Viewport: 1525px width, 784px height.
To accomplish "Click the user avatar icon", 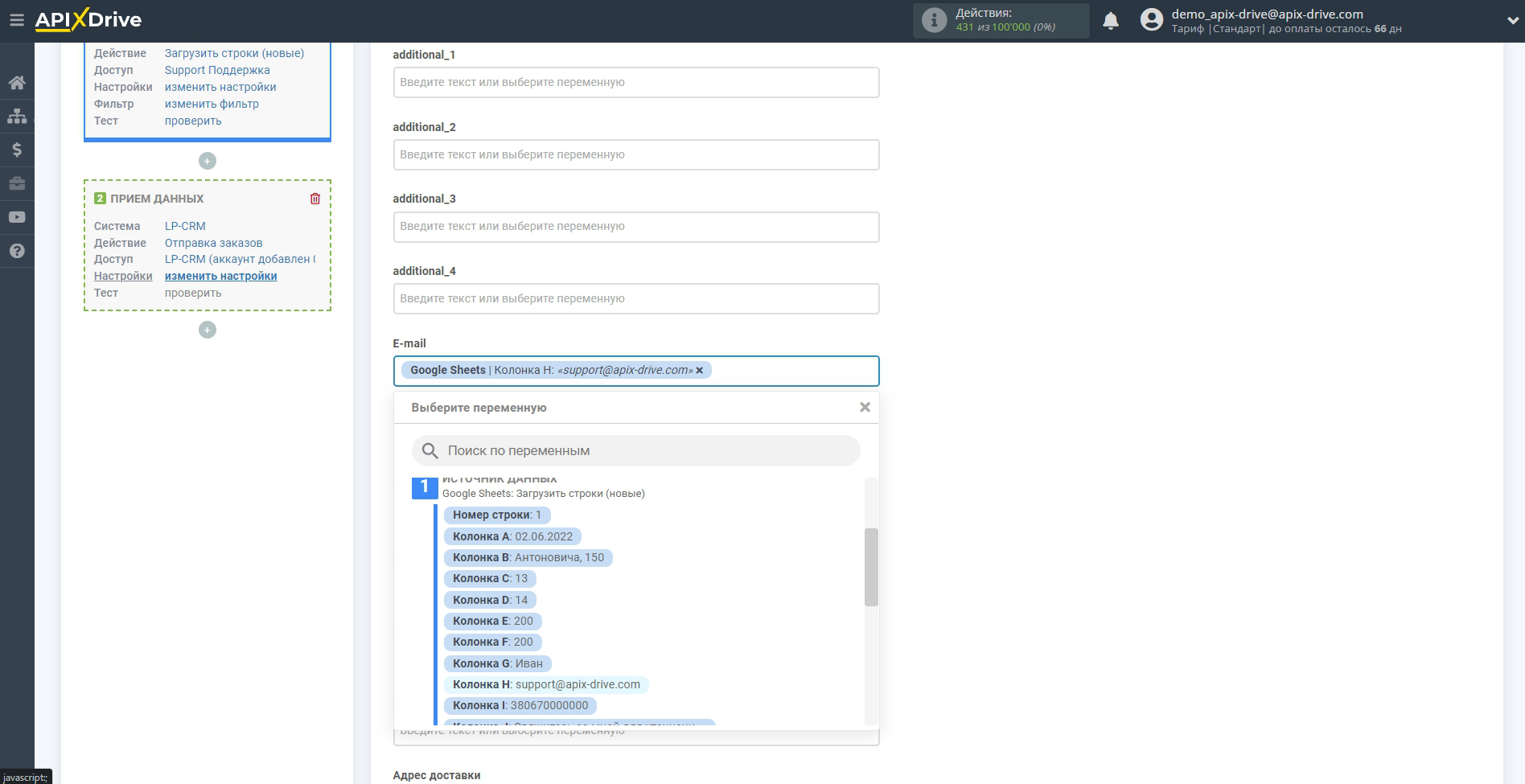I will (1152, 20).
